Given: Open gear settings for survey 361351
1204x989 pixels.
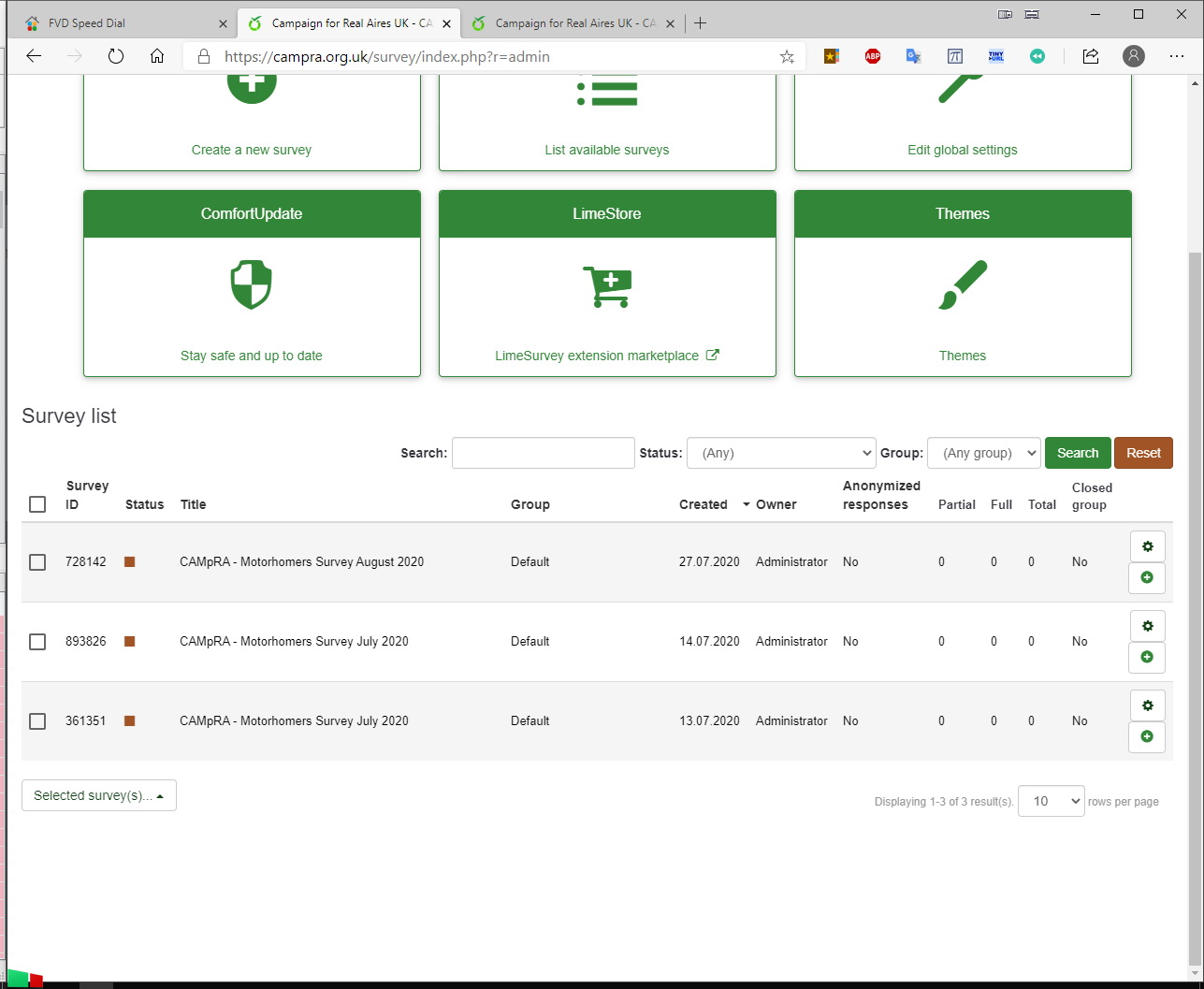Looking at the screenshot, I should pos(1147,705).
